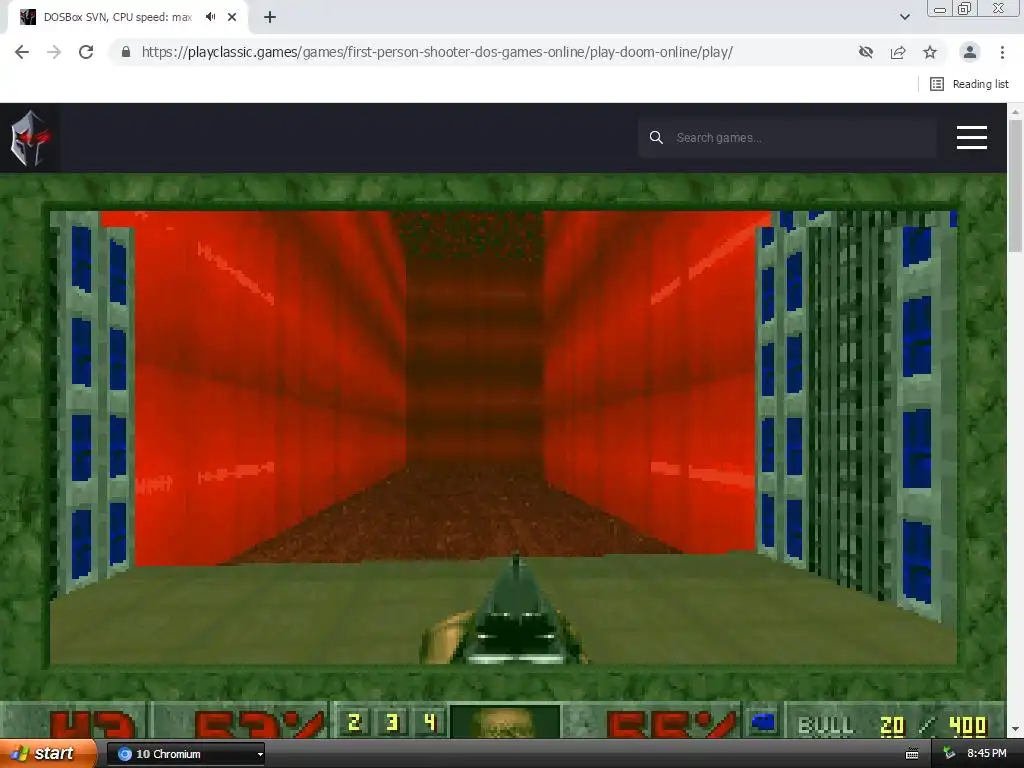View site security lock info

pyautogui.click(x=126, y=52)
